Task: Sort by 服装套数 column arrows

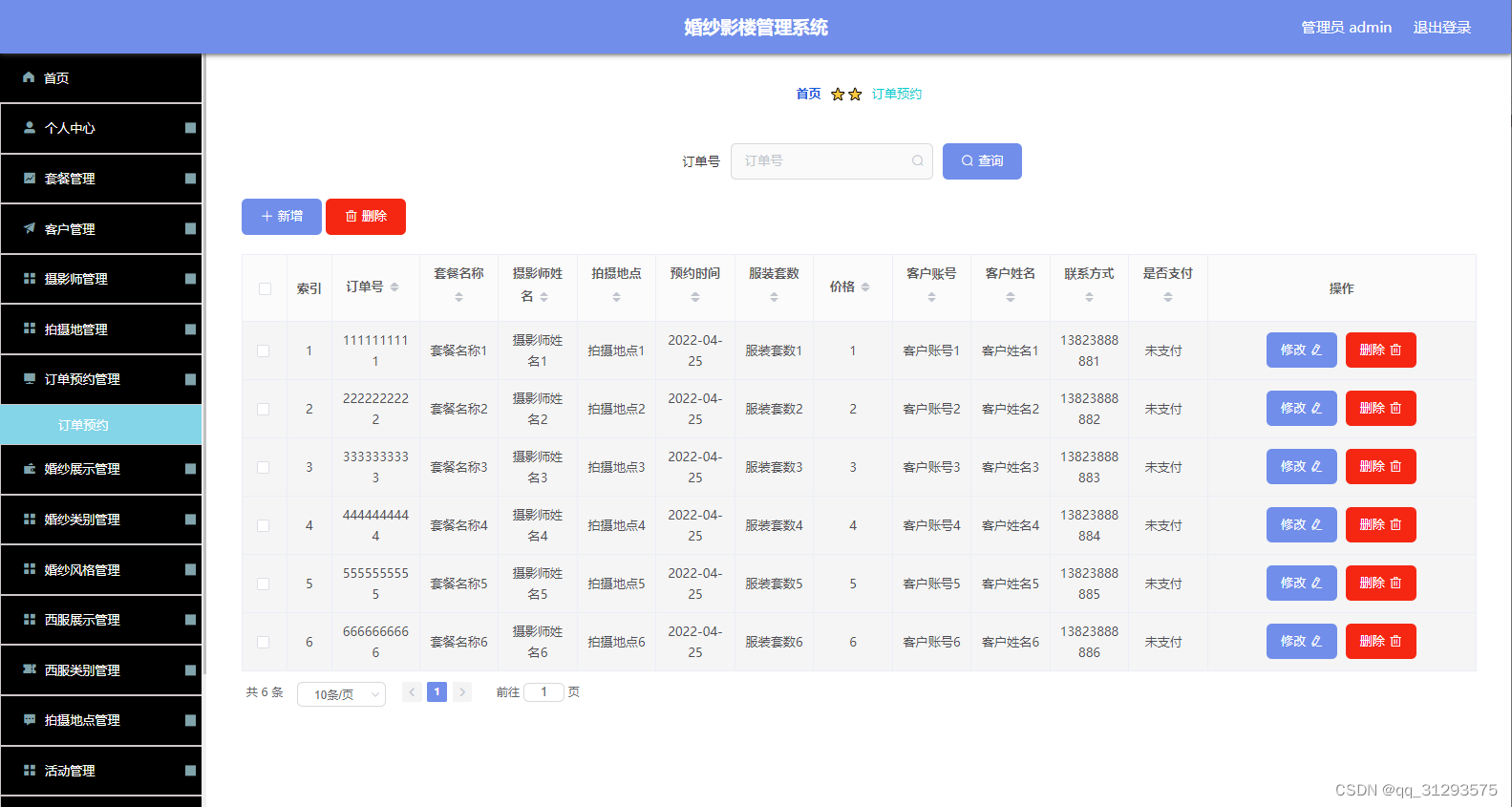Action: coord(774,297)
